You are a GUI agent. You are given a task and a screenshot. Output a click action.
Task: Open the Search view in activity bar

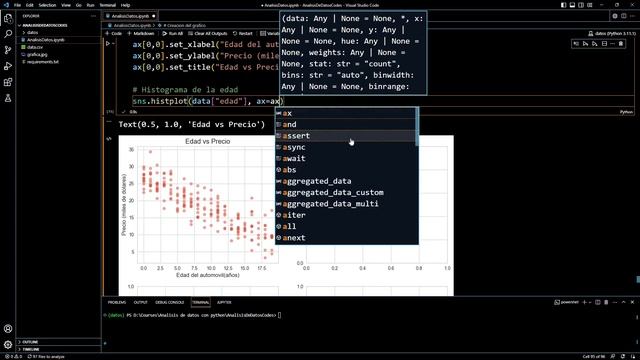(x=8, y=34)
